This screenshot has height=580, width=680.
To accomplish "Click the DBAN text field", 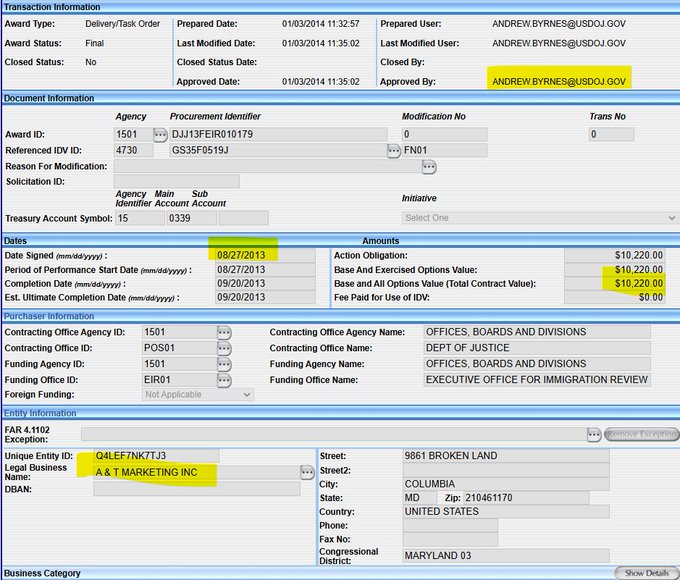I will (190, 489).
